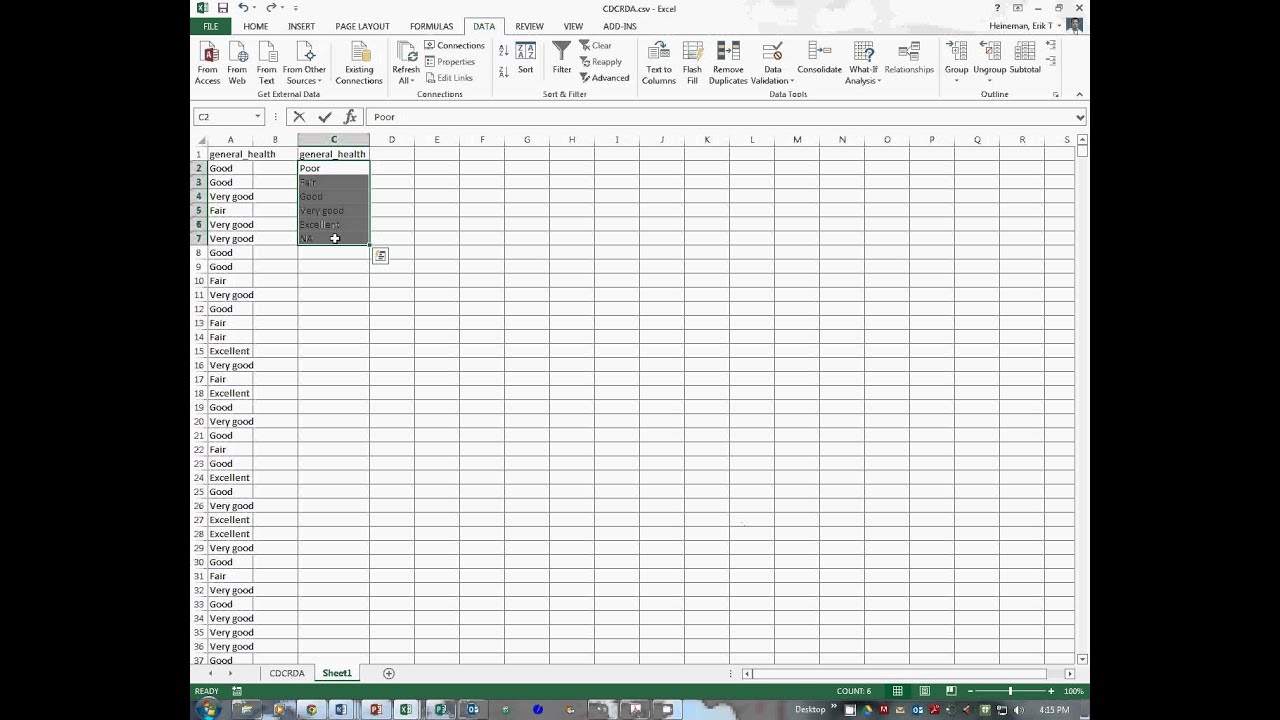Switch to REVIEW tab
Viewport: 1280px width, 720px height.
tap(529, 26)
